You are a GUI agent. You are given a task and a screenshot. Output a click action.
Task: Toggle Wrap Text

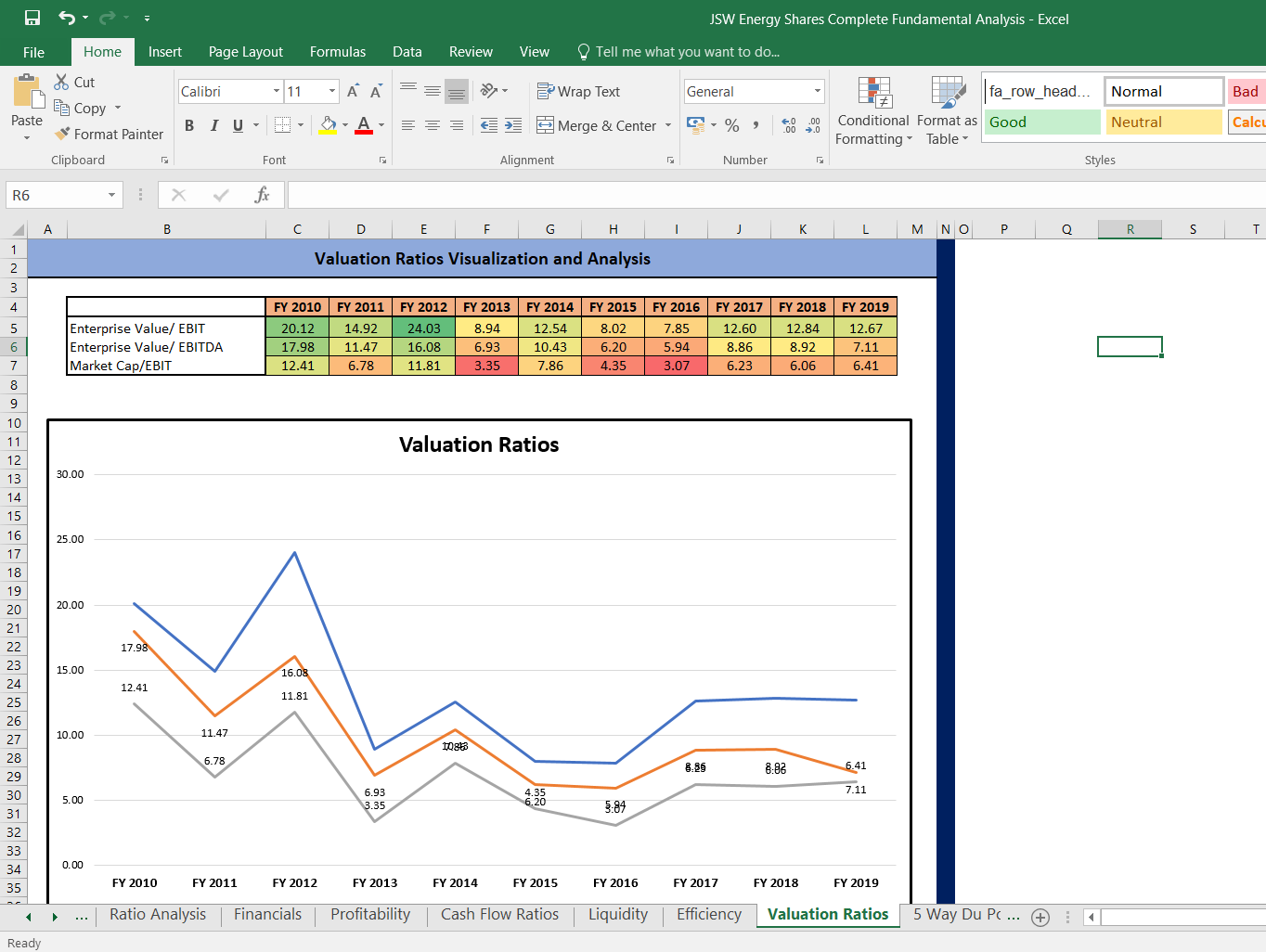tap(578, 91)
